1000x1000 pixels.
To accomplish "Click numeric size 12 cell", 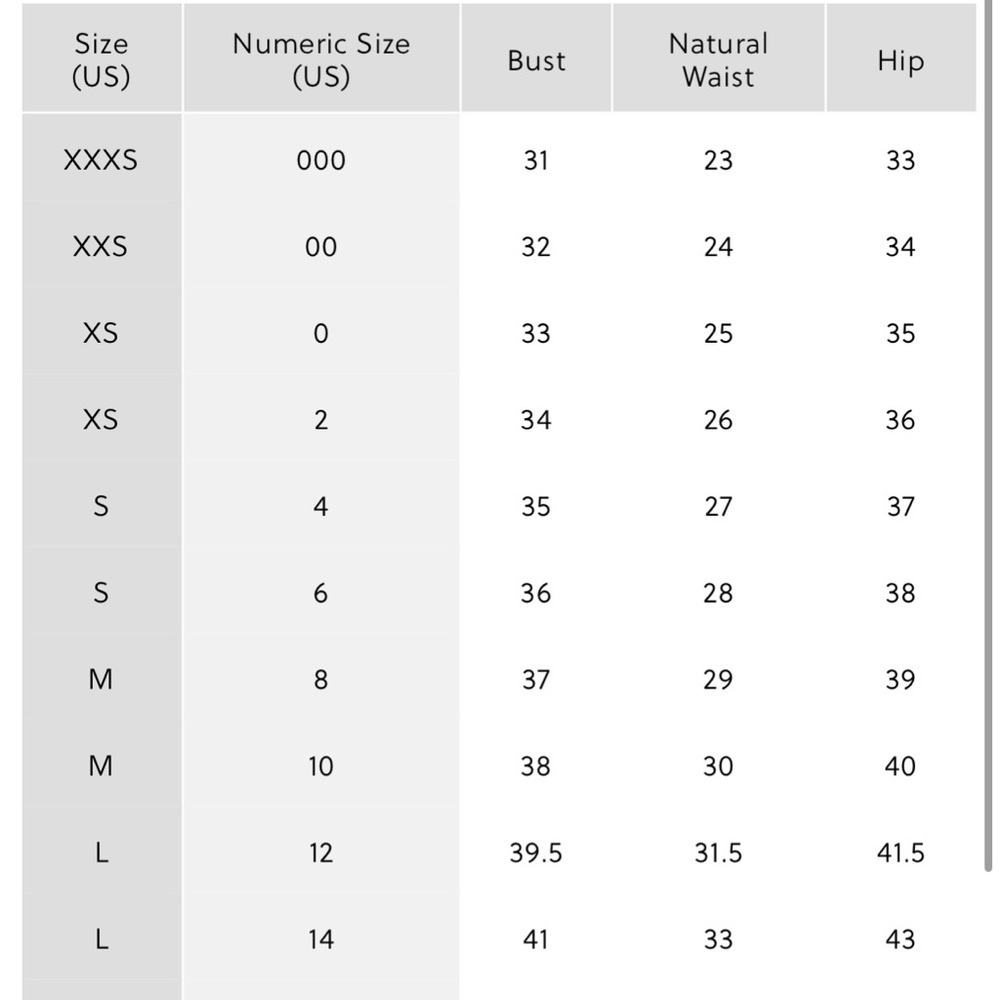I will (x=321, y=853).
